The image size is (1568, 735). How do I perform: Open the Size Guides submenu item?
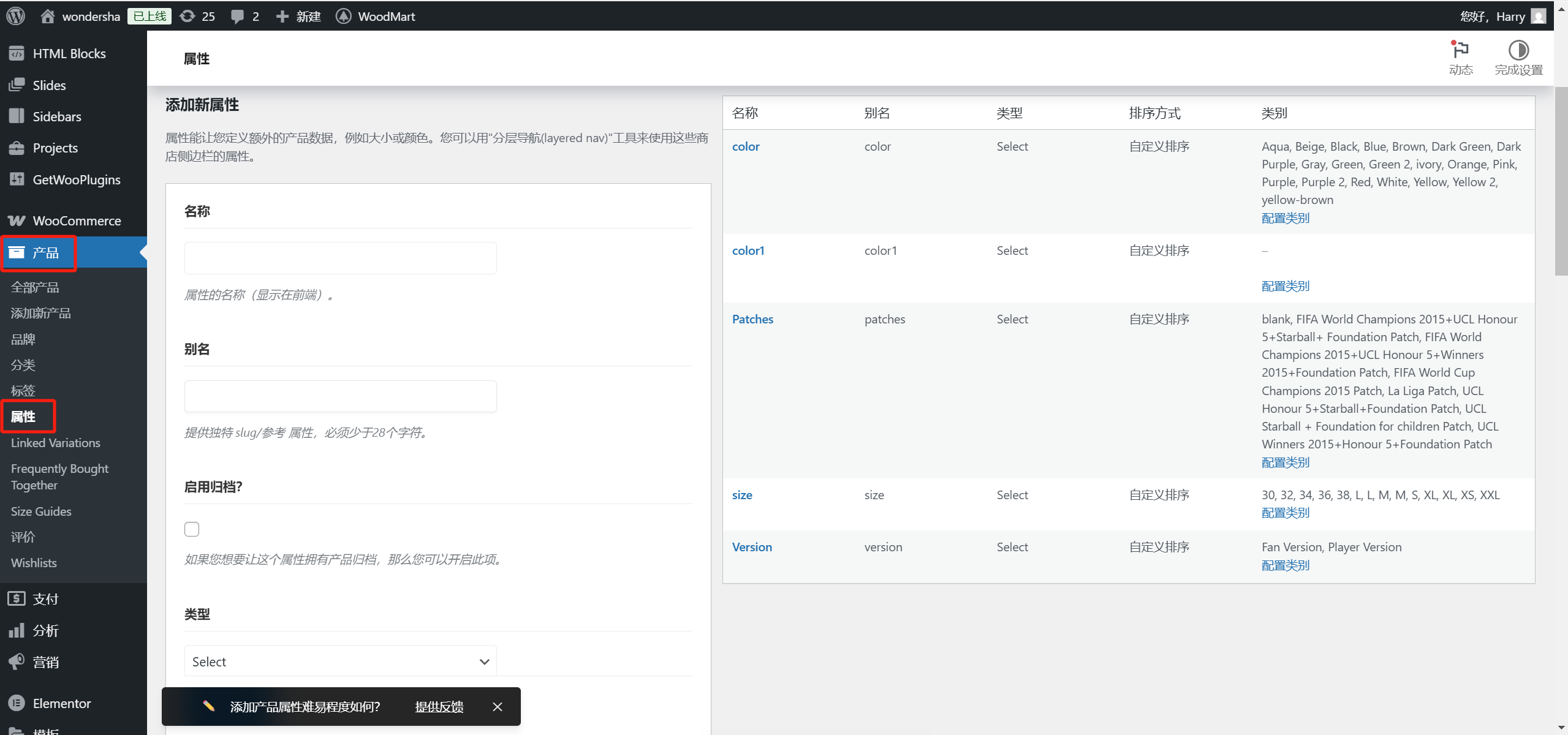[x=41, y=511]
